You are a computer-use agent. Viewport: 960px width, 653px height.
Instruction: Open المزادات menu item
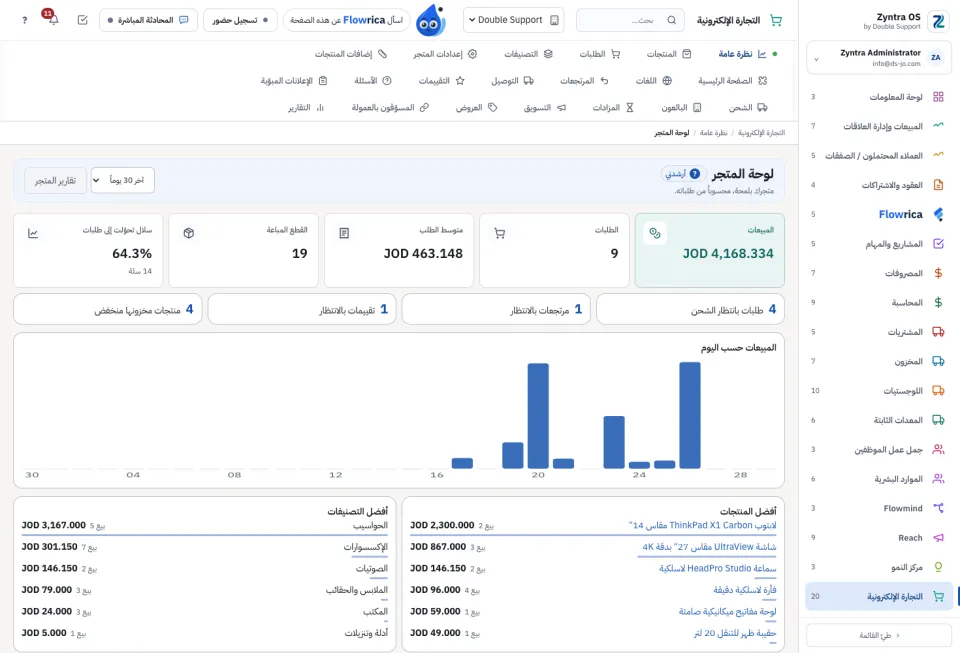(x=613, y=108)
